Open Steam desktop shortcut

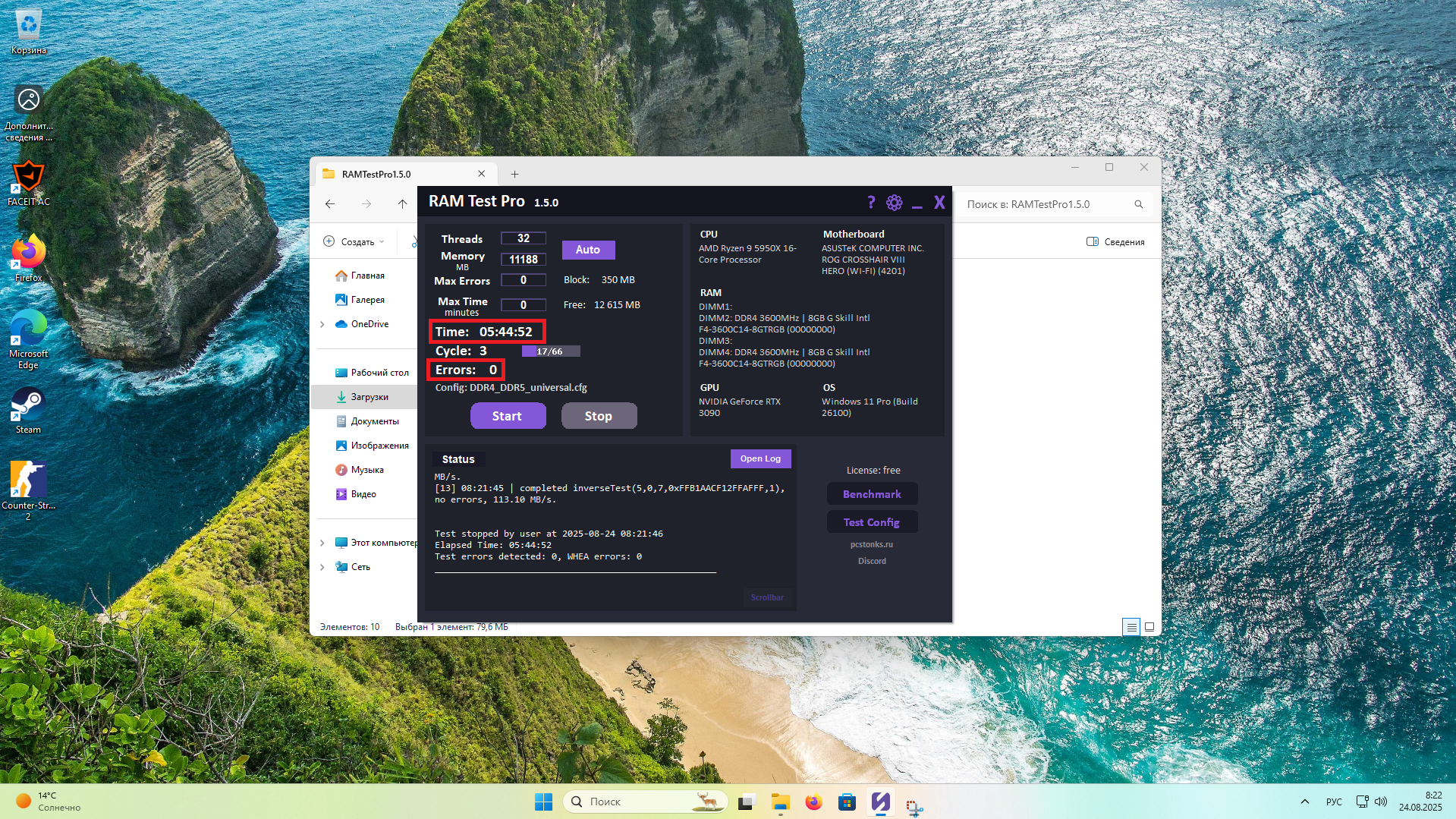29,411
